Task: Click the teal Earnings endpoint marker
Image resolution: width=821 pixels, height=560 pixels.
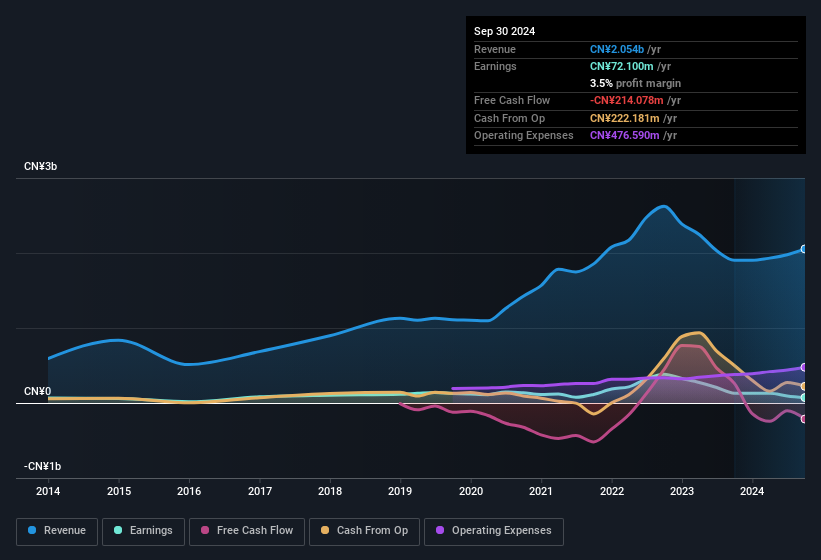Action: coord(804,398)
